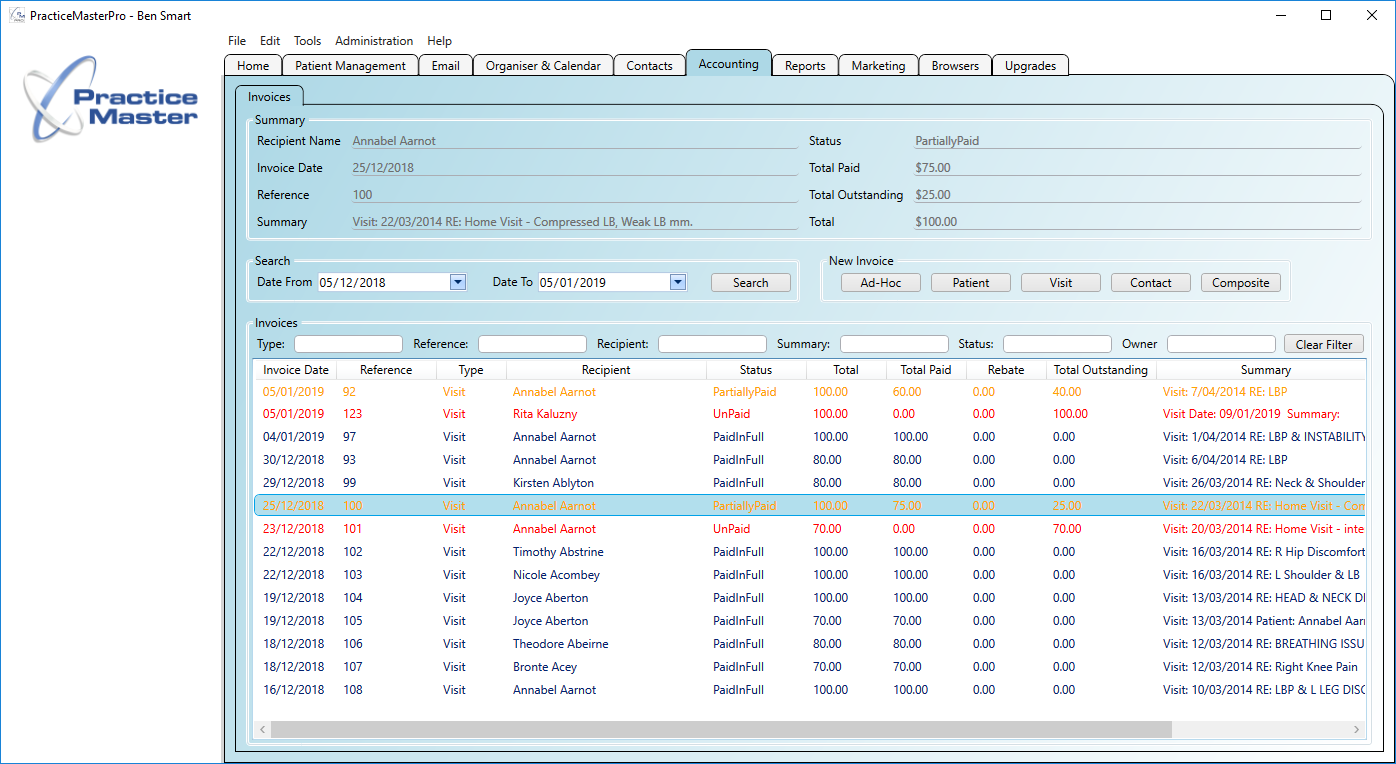Create a Composite invoice
This screenshot has width=1396, height=764.
point(1240,282)
